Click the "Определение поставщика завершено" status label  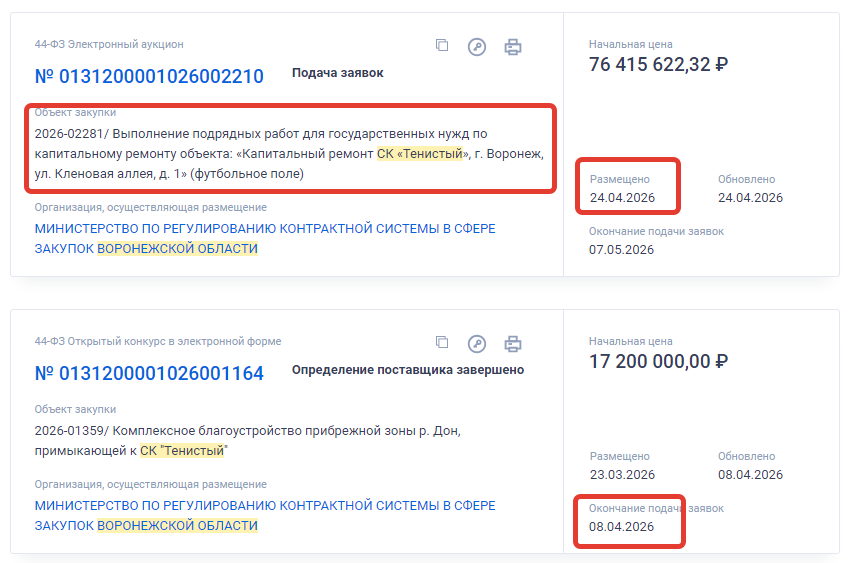coord(407,370)
